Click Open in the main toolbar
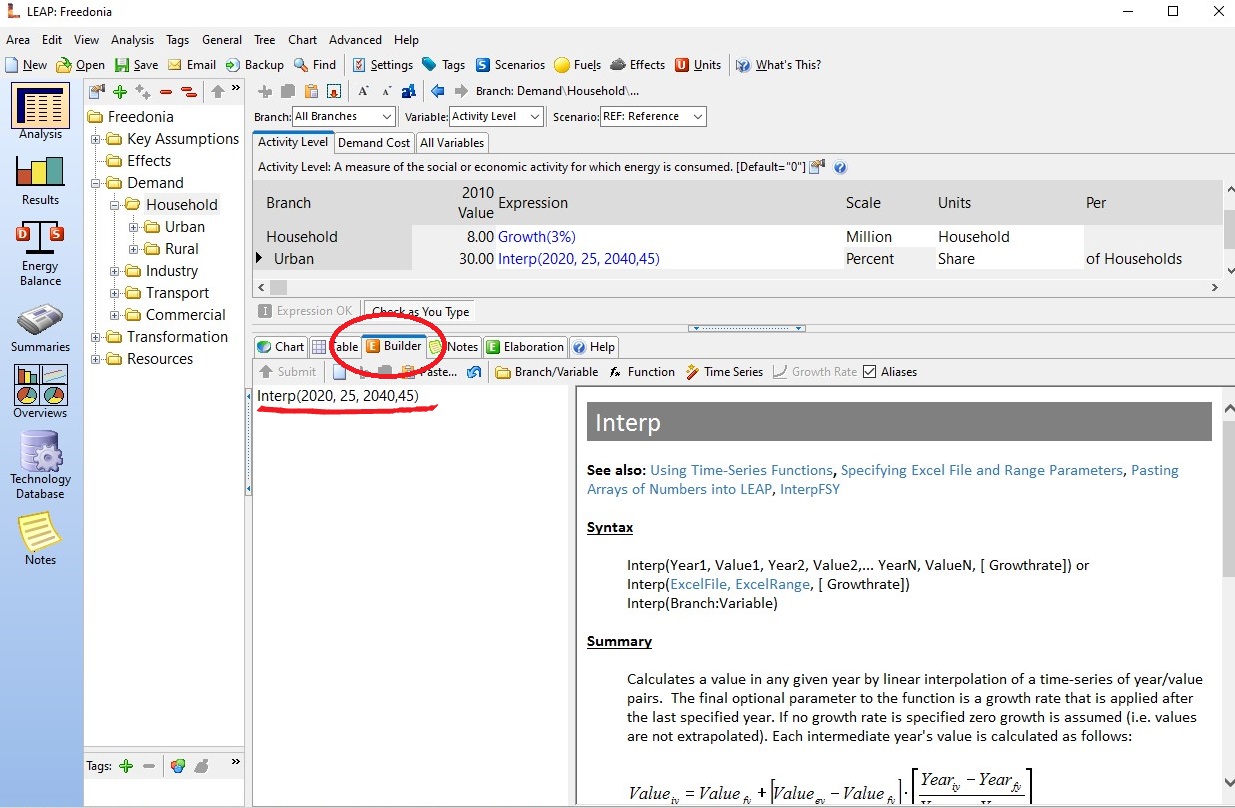 (x=81, y=65)
